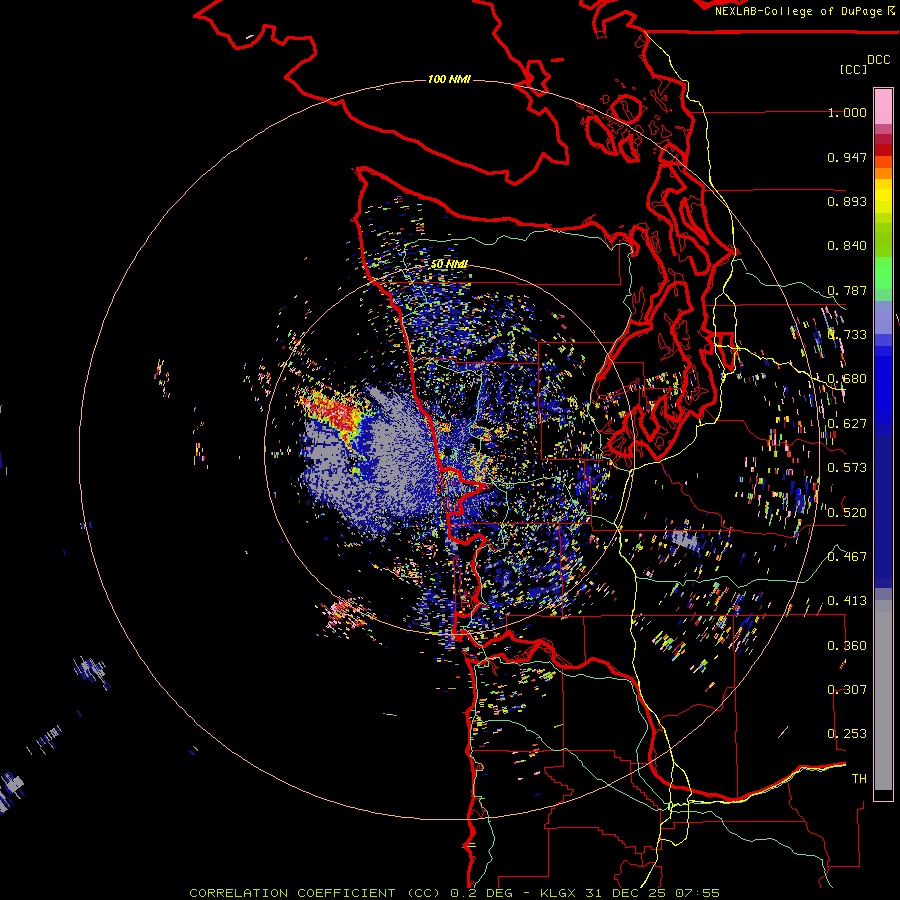This screenshot has height=900, width=900.
Task: Click the 0.787 scale label
Action: click(847, 290)
